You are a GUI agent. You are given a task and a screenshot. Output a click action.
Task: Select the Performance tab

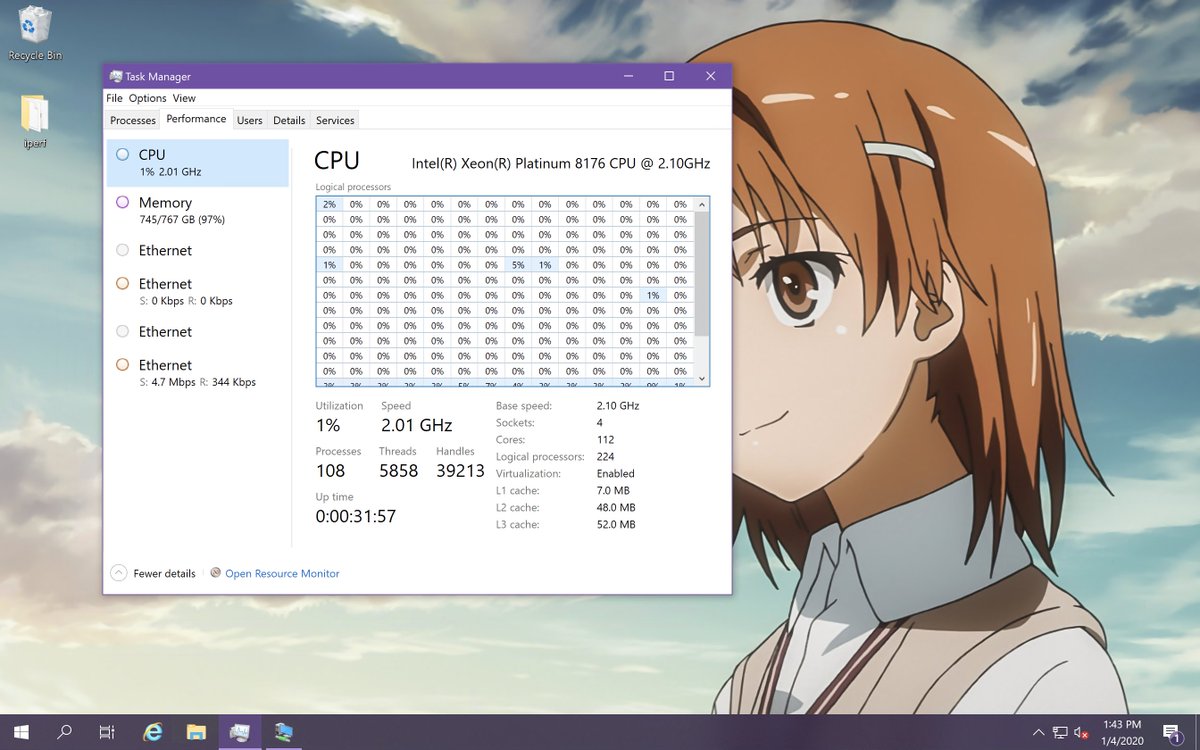(x=196, y=119)
